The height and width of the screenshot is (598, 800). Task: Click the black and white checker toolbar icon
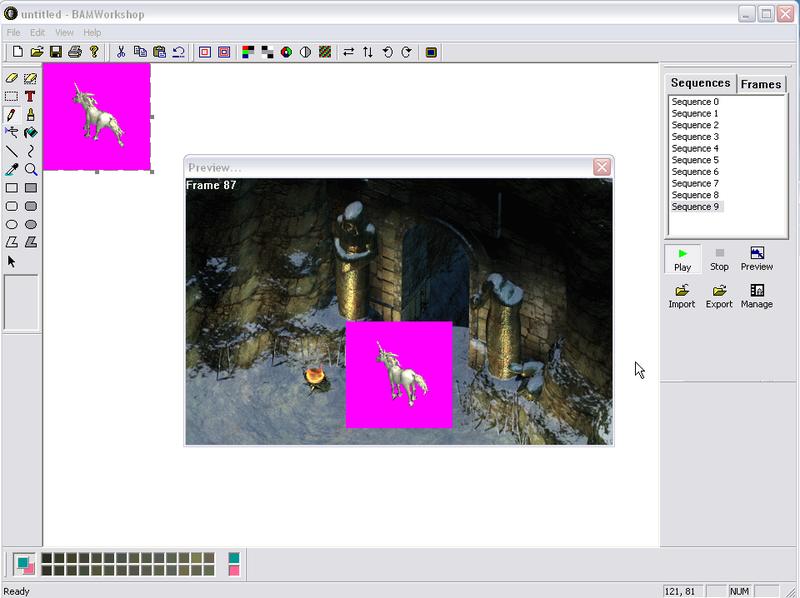tap(267, 52)
